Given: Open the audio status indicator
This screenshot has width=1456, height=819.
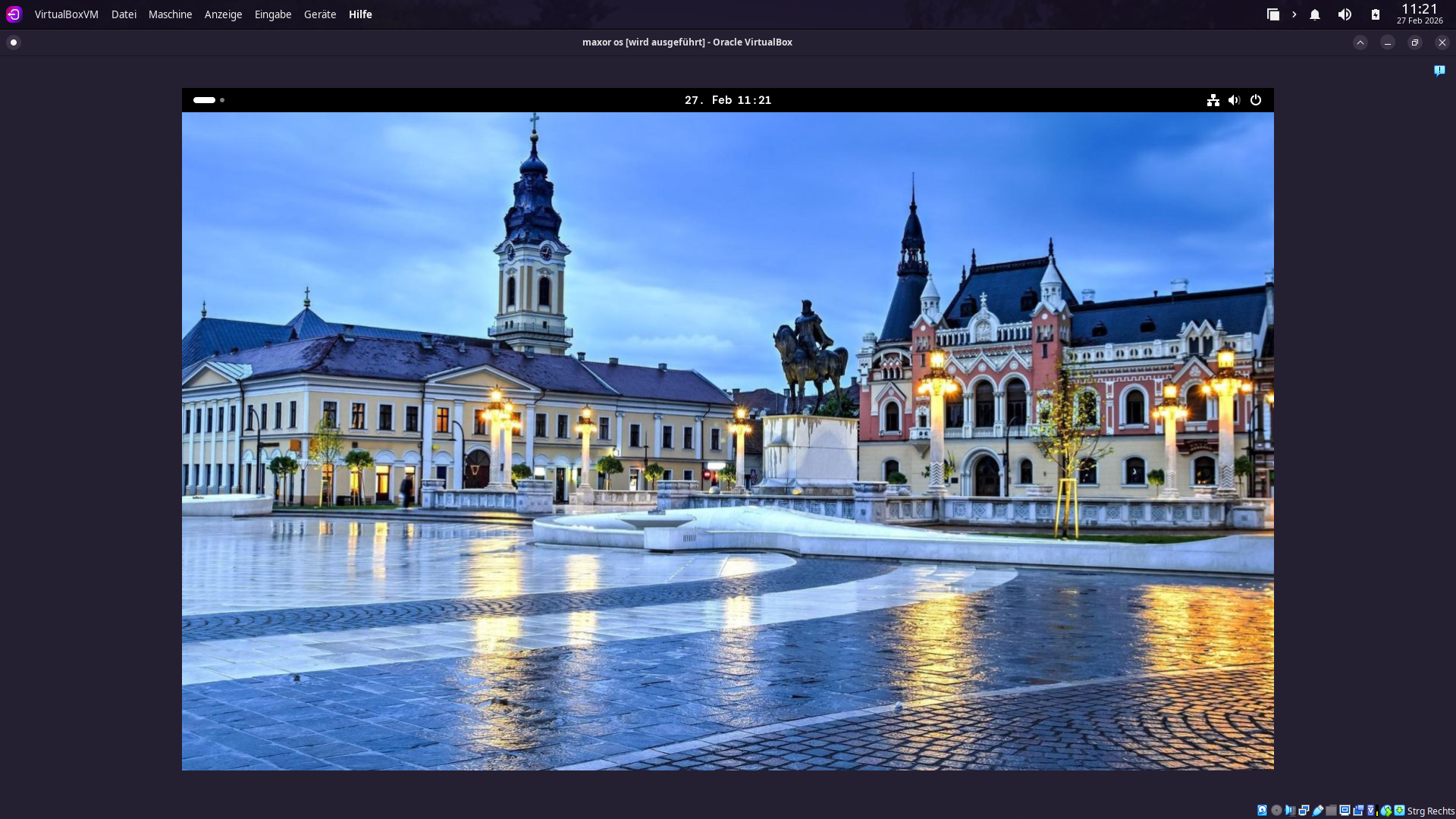Looking at the screenshot, I should click(x=1290, y=810).
